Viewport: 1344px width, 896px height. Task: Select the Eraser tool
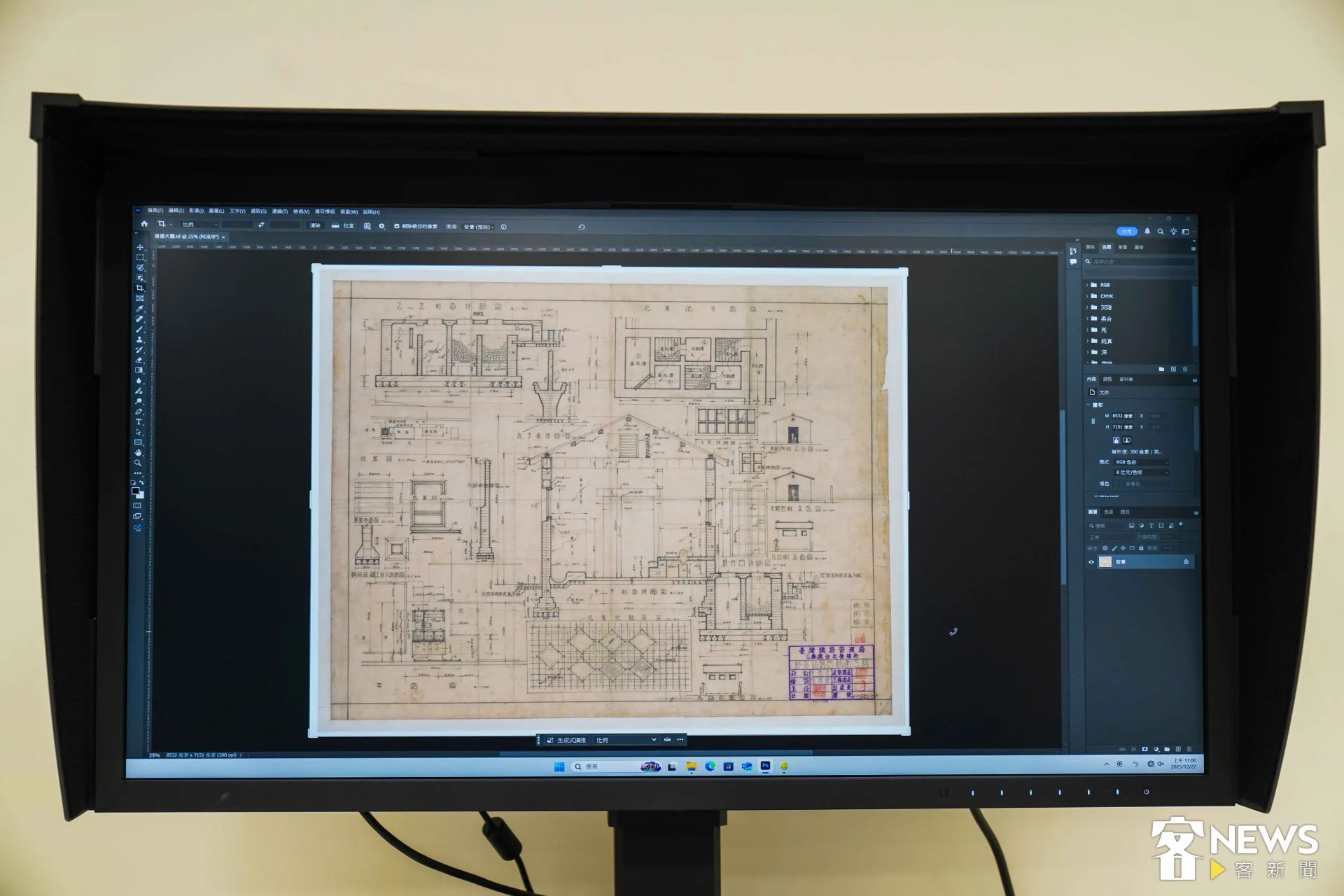(139, 360)
